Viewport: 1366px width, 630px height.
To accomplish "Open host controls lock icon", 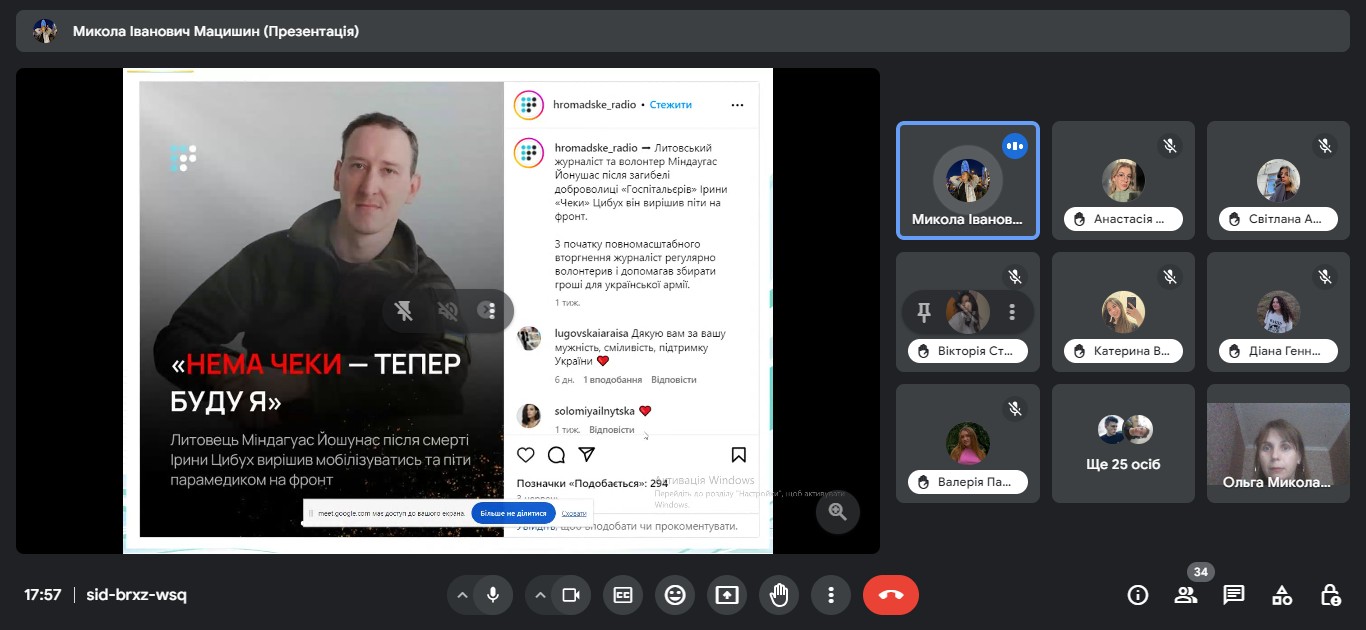I will click(x=1330, y=595).
